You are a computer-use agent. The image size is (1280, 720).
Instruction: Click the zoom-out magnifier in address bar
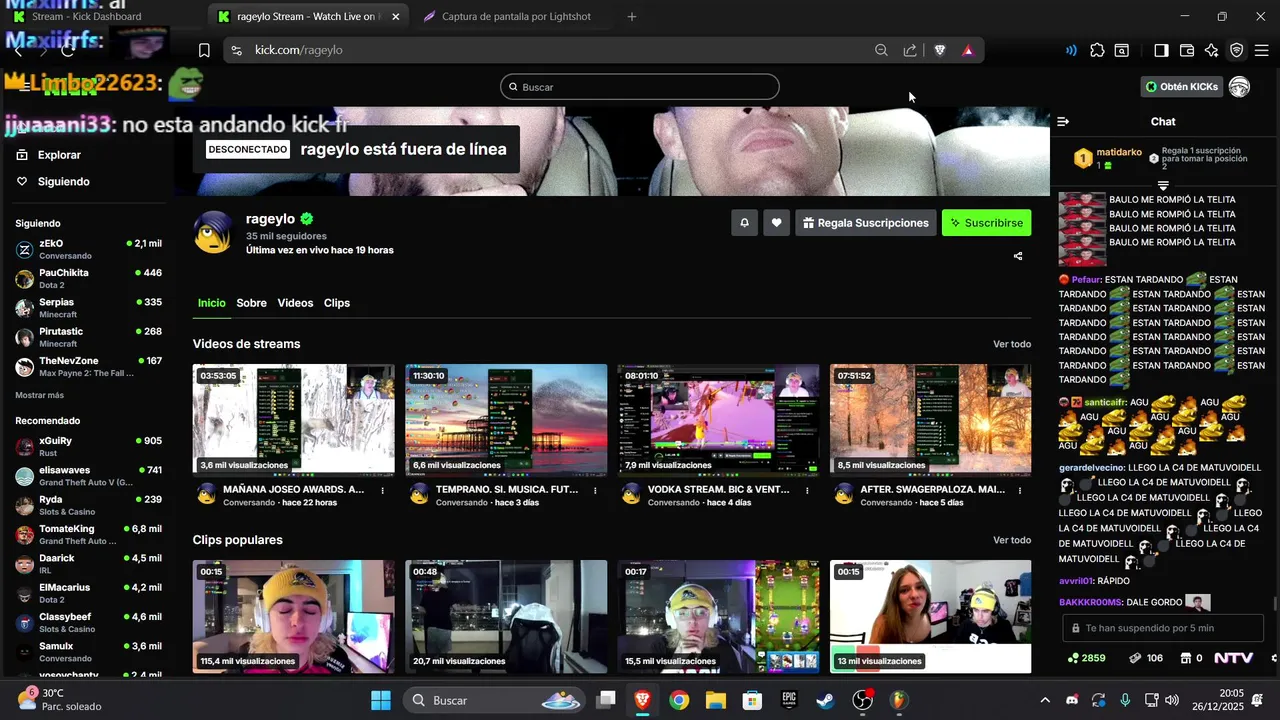[881, 50]
